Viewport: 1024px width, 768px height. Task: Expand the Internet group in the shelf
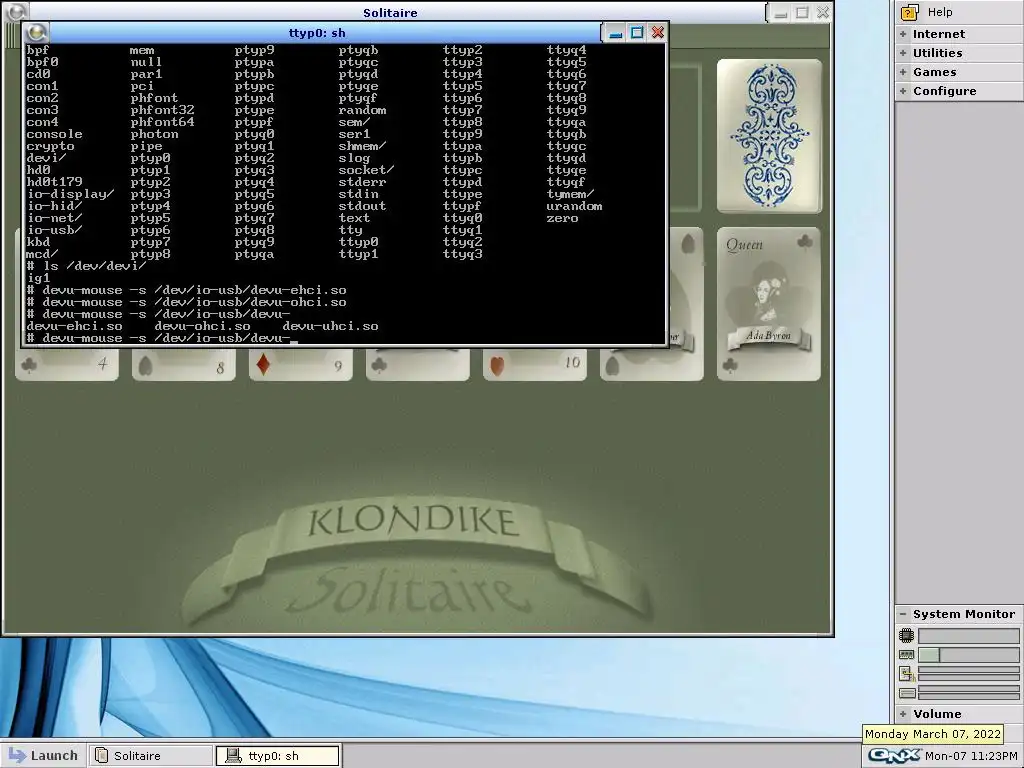[x=959, y=34]
